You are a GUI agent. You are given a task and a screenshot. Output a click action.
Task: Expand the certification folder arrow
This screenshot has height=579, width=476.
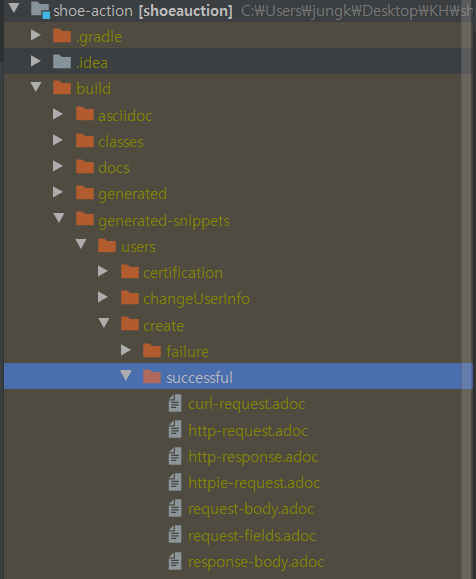103,271
